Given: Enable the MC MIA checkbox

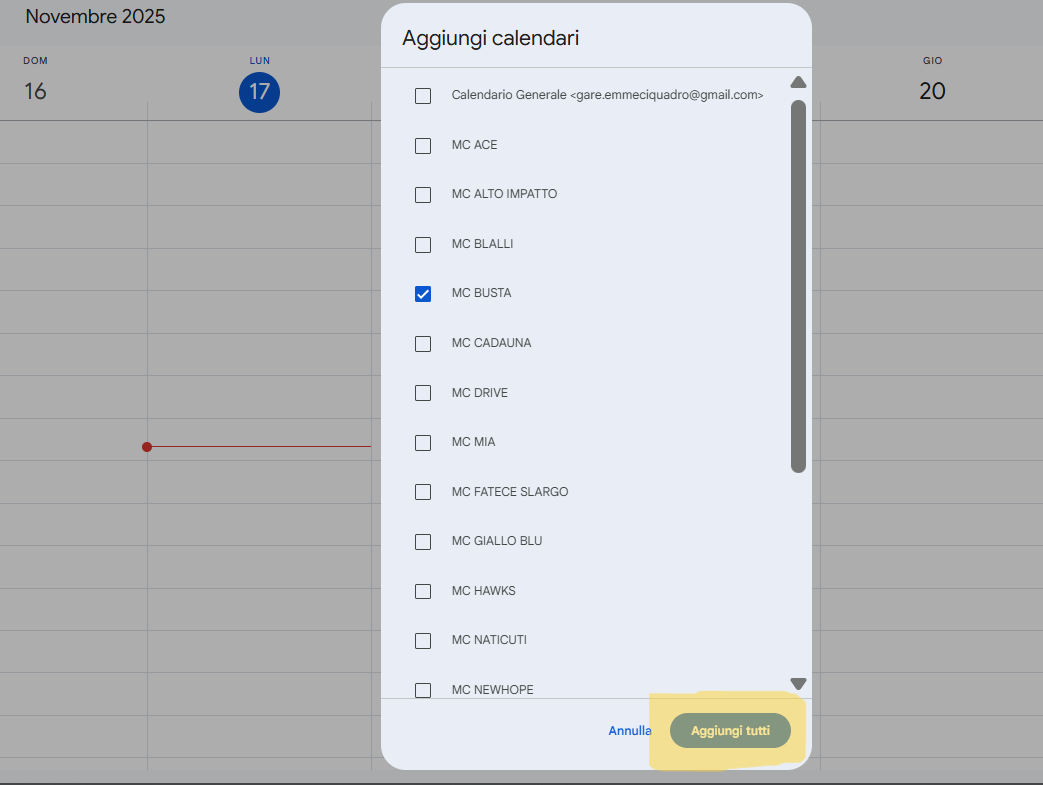Looking at the screenshot, I should point(423,443).
